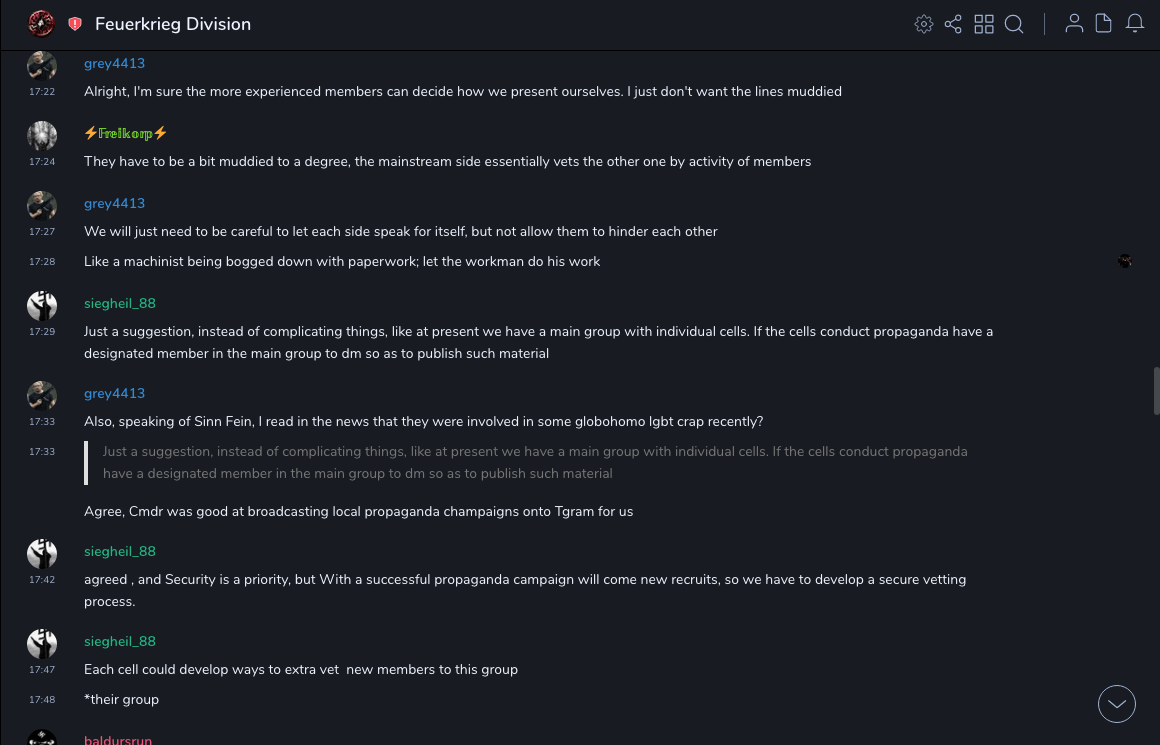Click the quoted reply block at 17:33

535,462
